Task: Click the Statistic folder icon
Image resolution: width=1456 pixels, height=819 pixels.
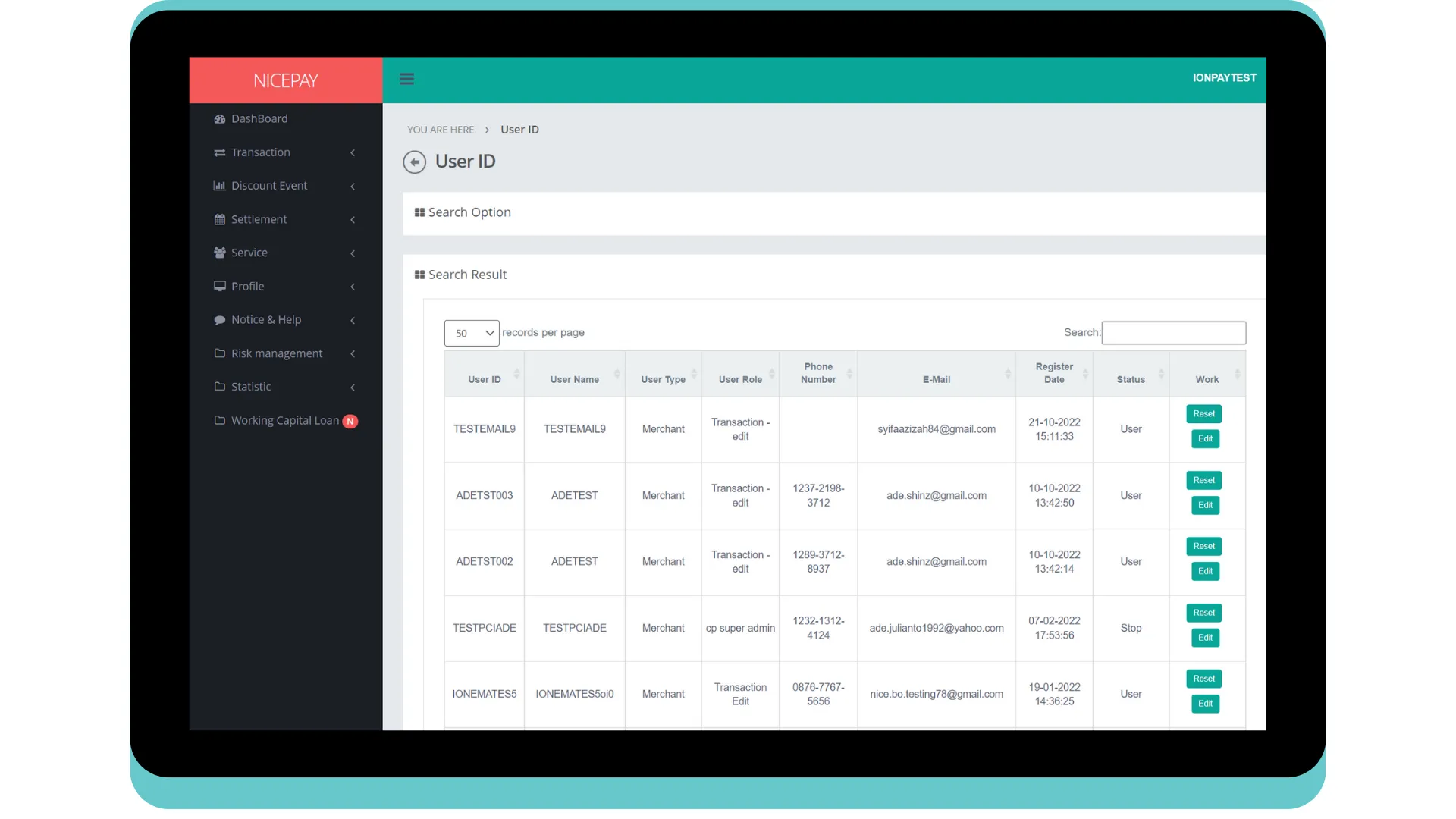Action: (x=220, y=387)
